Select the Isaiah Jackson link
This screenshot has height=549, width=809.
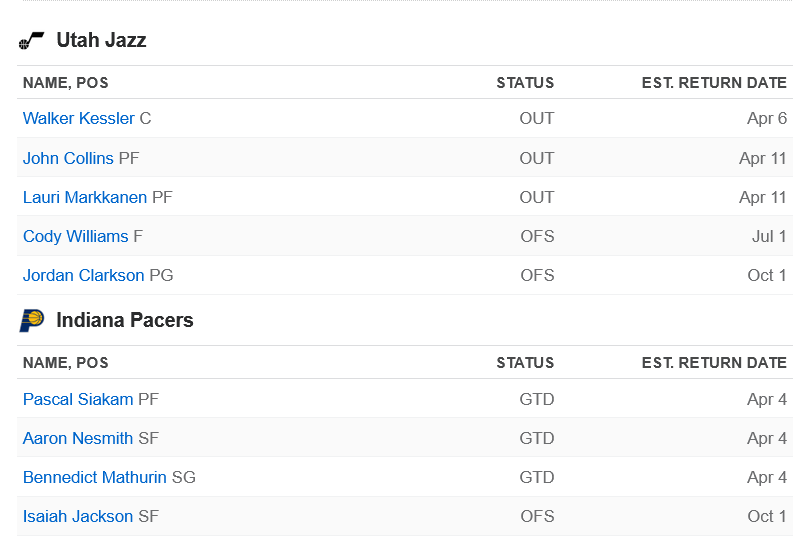[x=78, y=516]
